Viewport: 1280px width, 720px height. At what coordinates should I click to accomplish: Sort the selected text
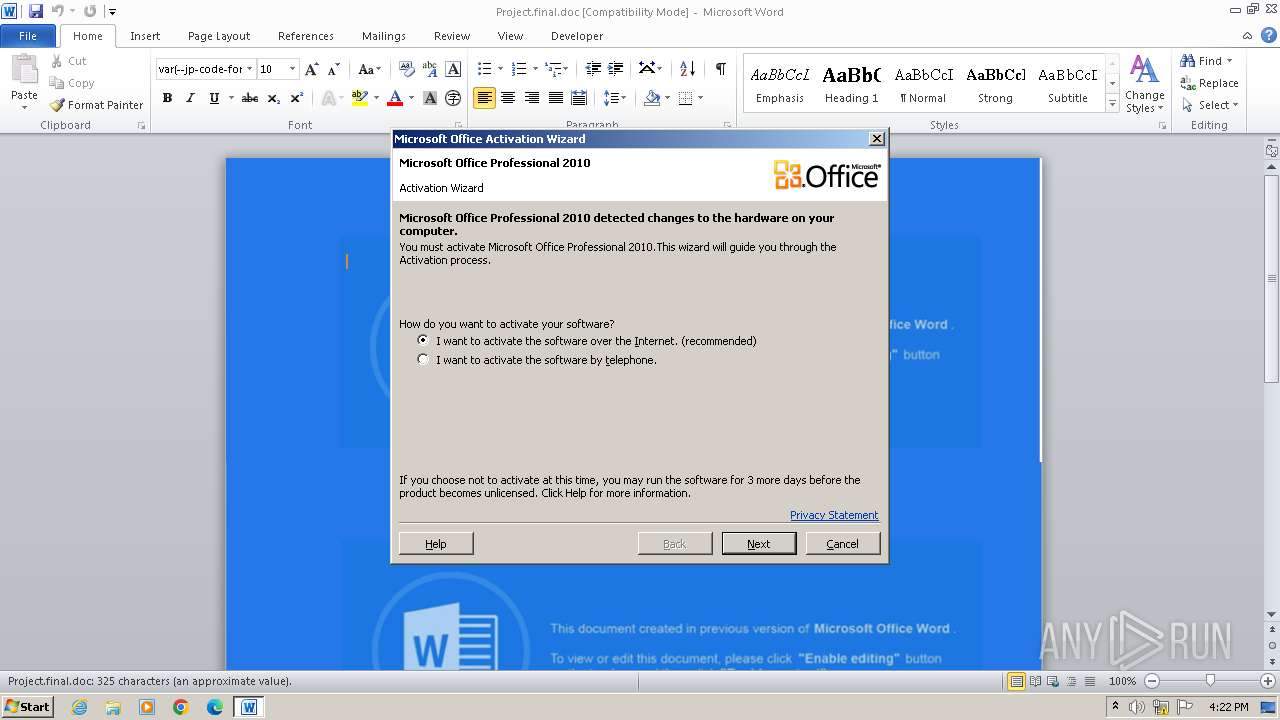(x=687, y=69)
